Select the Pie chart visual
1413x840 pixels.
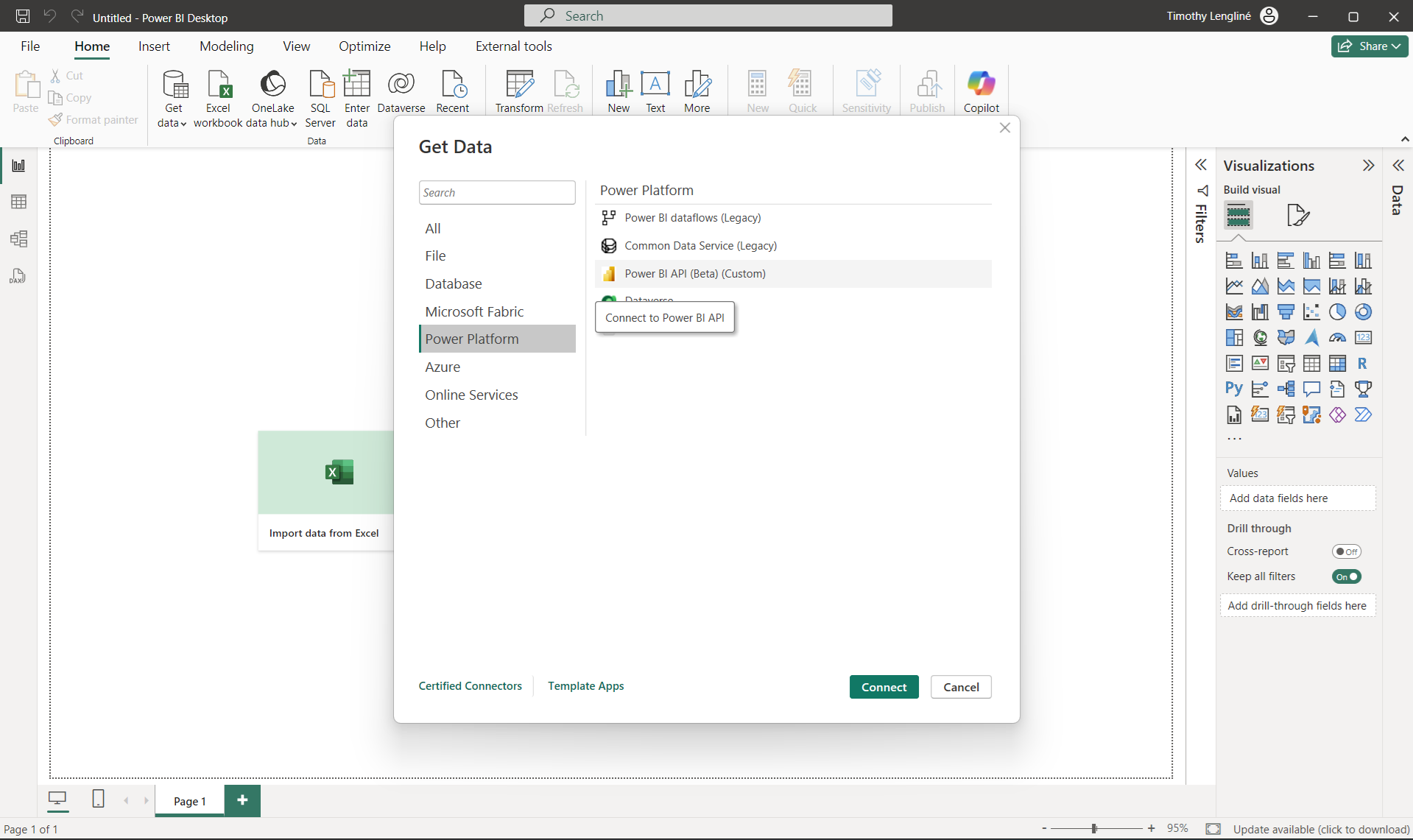1337,312
